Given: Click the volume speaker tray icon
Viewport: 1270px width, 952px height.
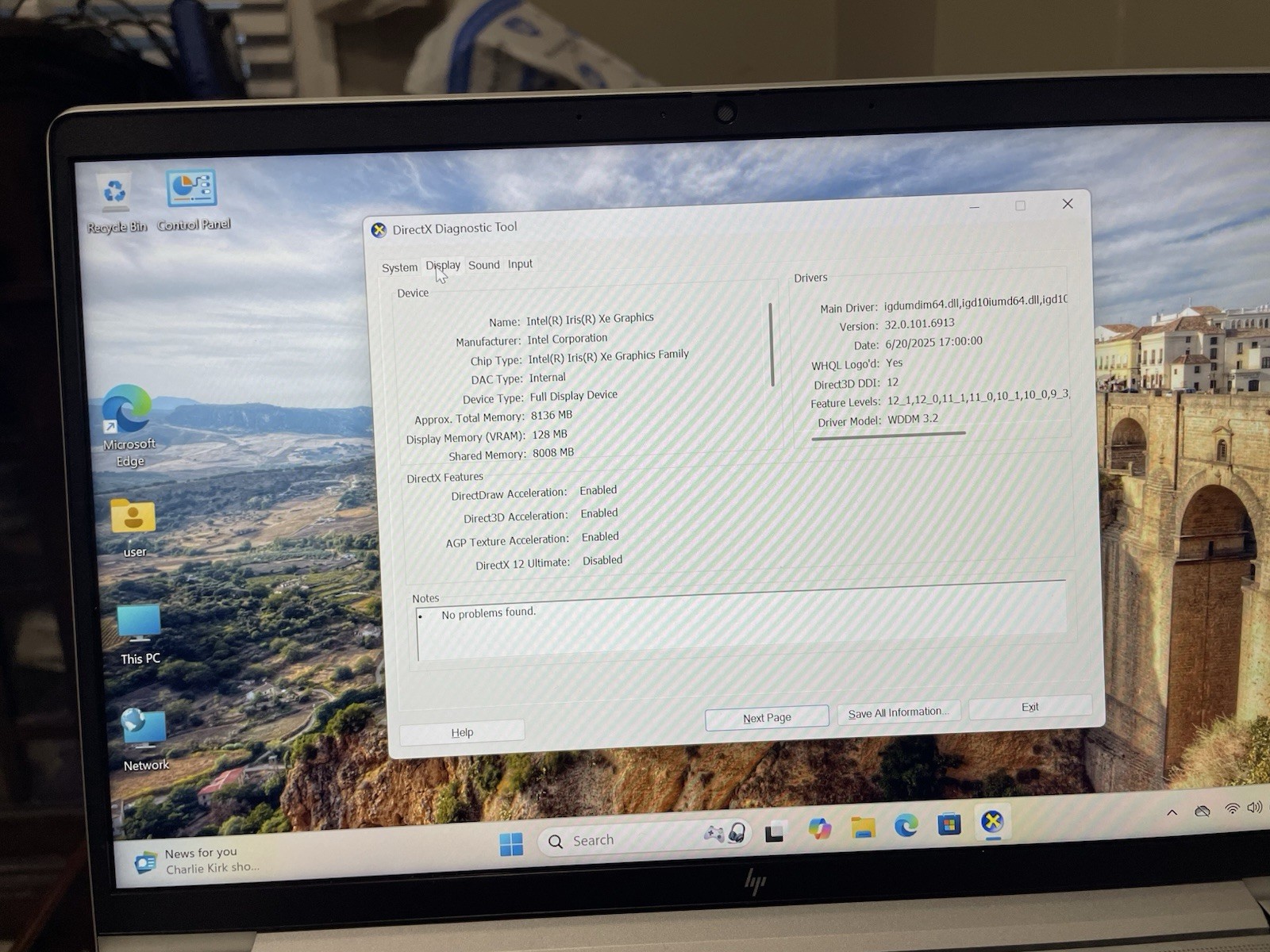Looking at the screenshot, I should coord(1255,808).
